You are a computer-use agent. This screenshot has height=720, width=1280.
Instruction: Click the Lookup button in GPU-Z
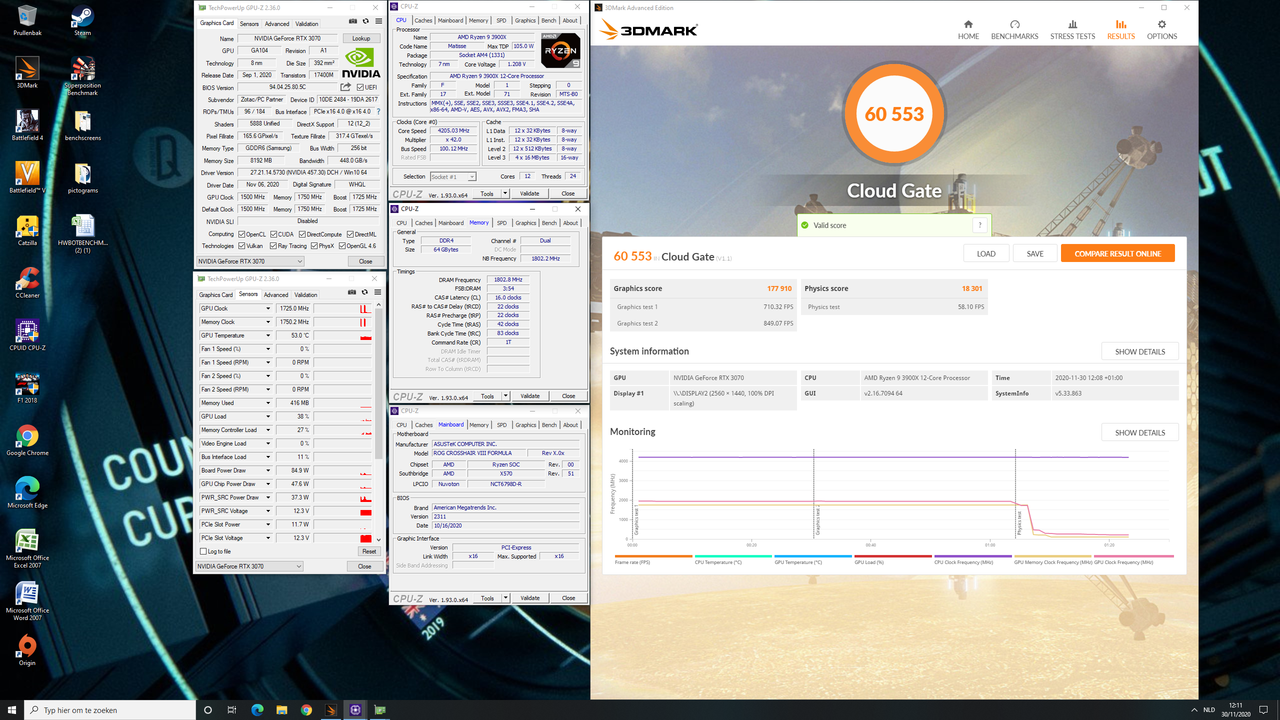(x=361, y=38)
